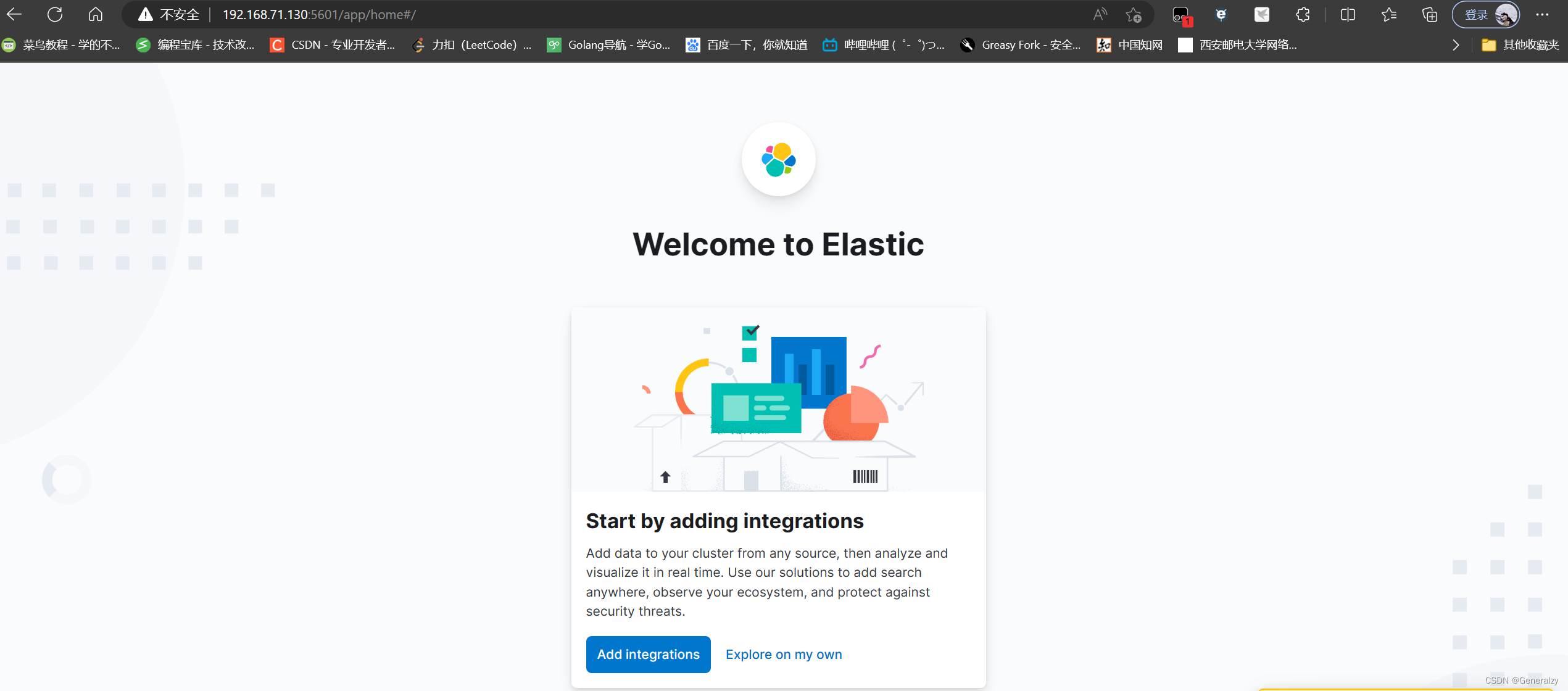Viewport: 1568px width, 691px height.
Task: Open Greasy Fork bookmark
Action: (1021, 44)
